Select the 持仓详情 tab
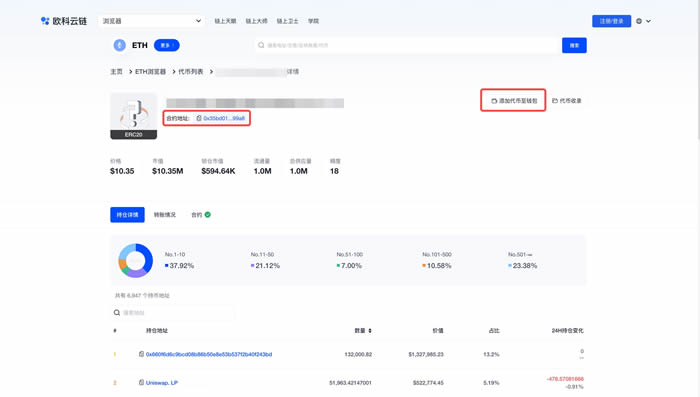Image resolution: width=700 pixels, height=397 pixels. [x=127, y=215]
